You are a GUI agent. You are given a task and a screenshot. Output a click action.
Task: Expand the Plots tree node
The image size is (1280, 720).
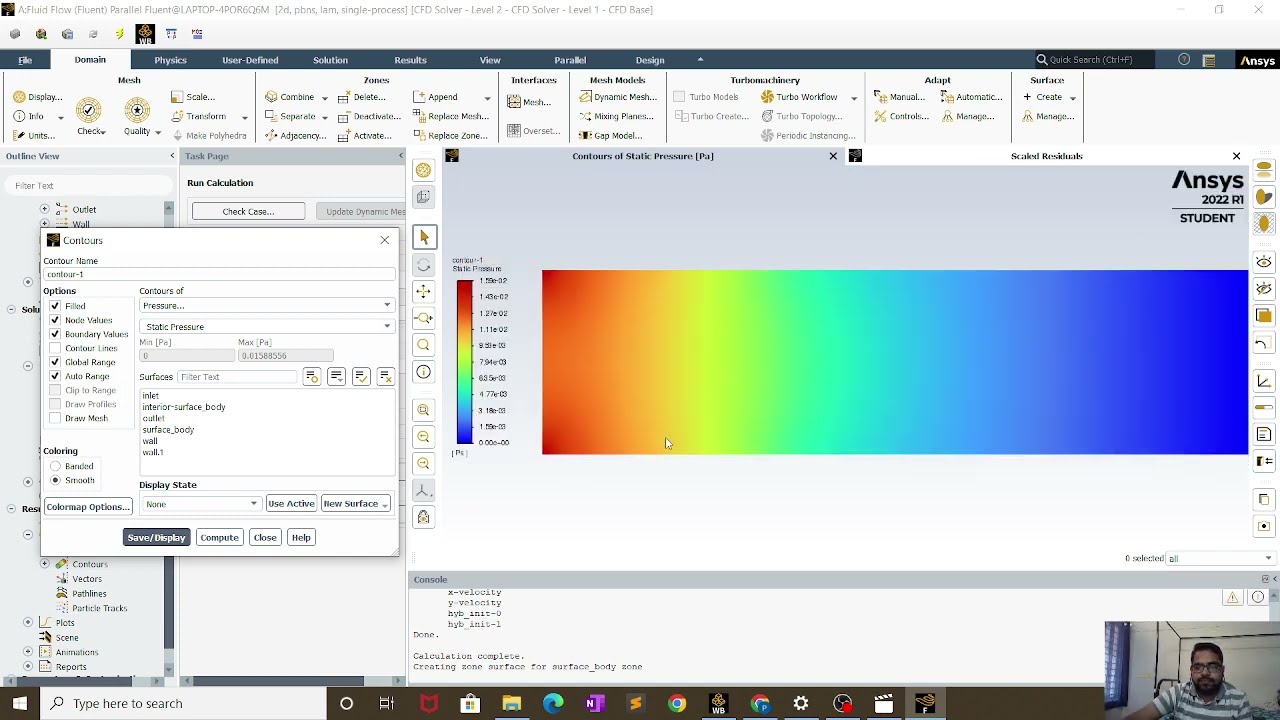click(x=28, y=622)
